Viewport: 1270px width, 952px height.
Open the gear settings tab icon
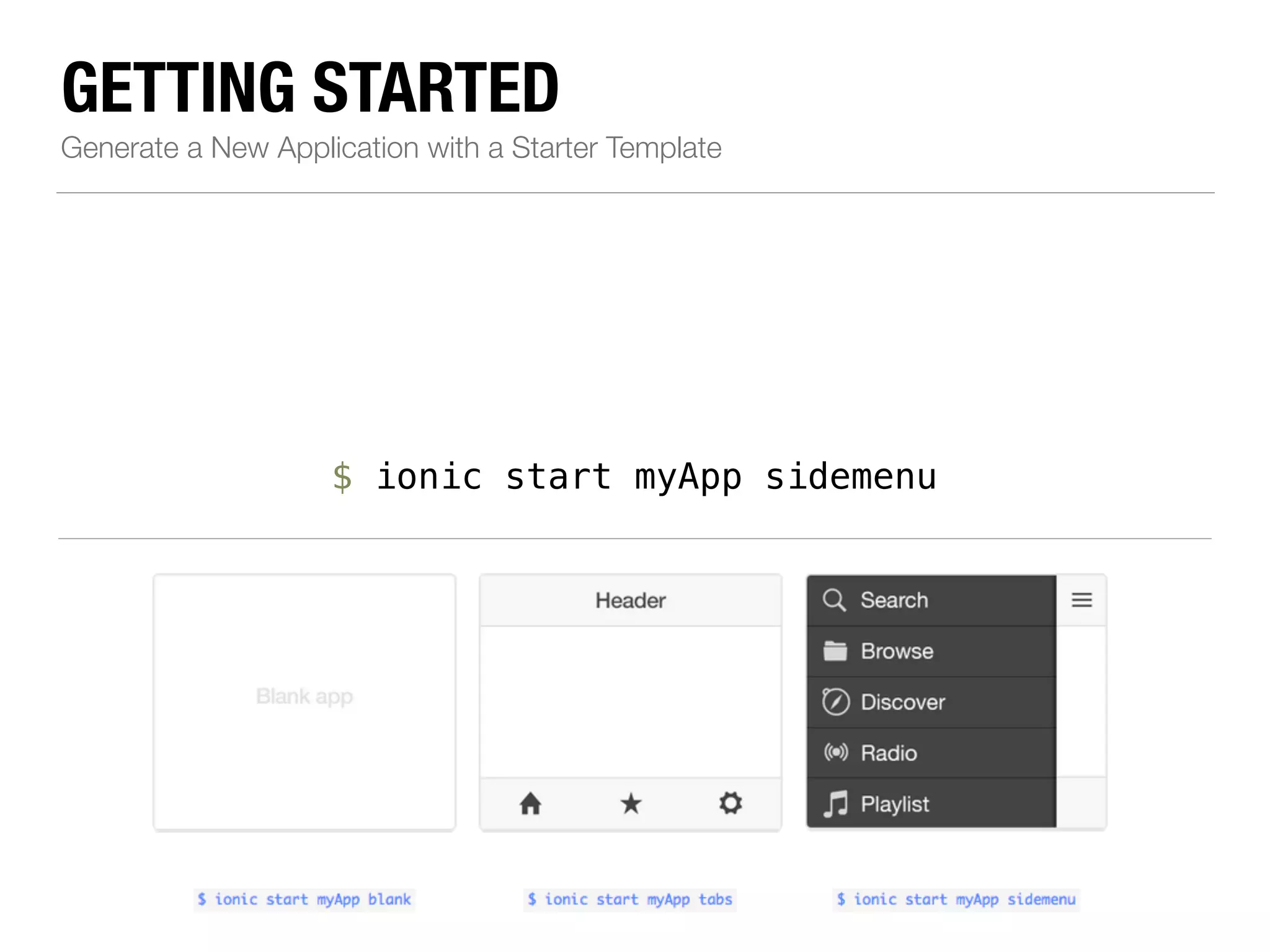point(730,803)
